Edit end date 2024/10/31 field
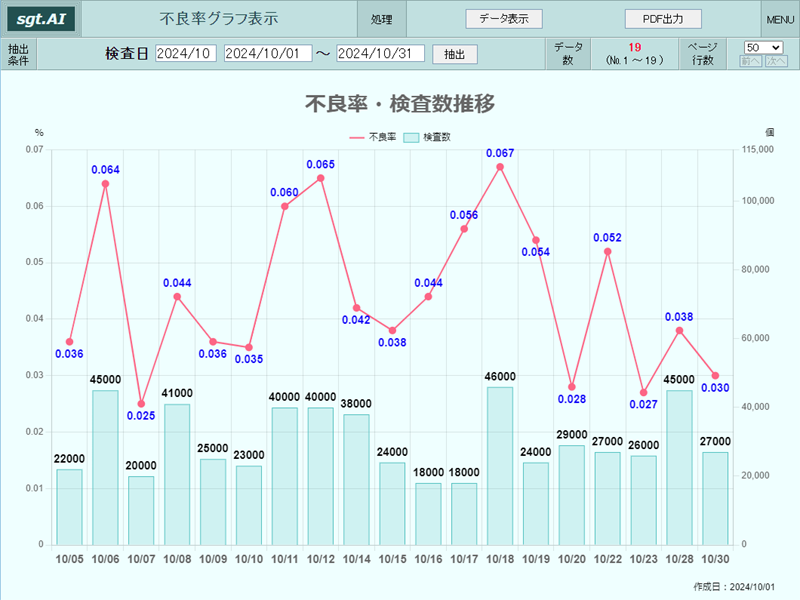Viewport: 800px width, 600px height. click(380, 53)
